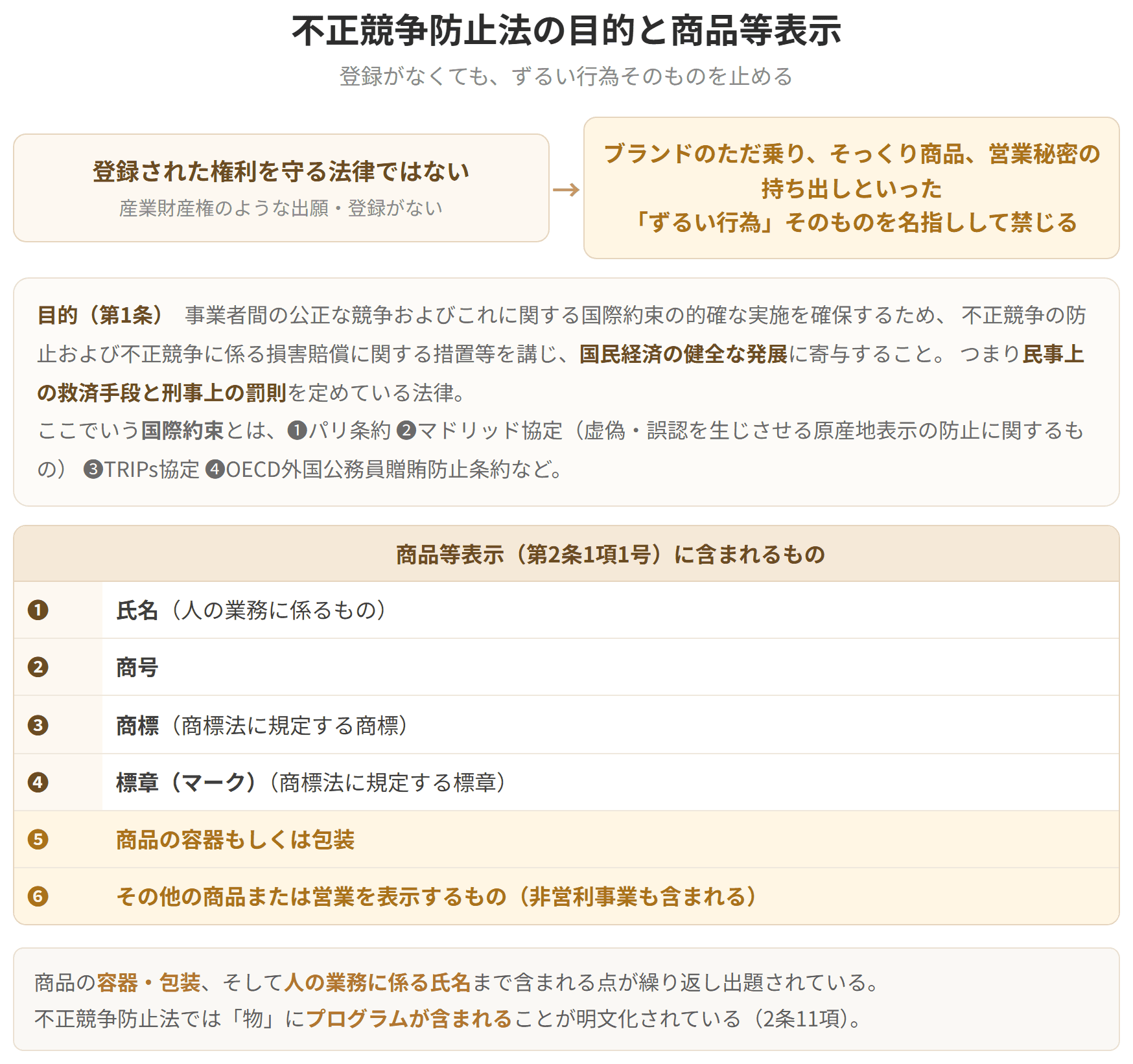Click the text 産業財産権のような出願・登録がない
1133x1064 pixels.
pyautogui.click(x=281, y=208)
